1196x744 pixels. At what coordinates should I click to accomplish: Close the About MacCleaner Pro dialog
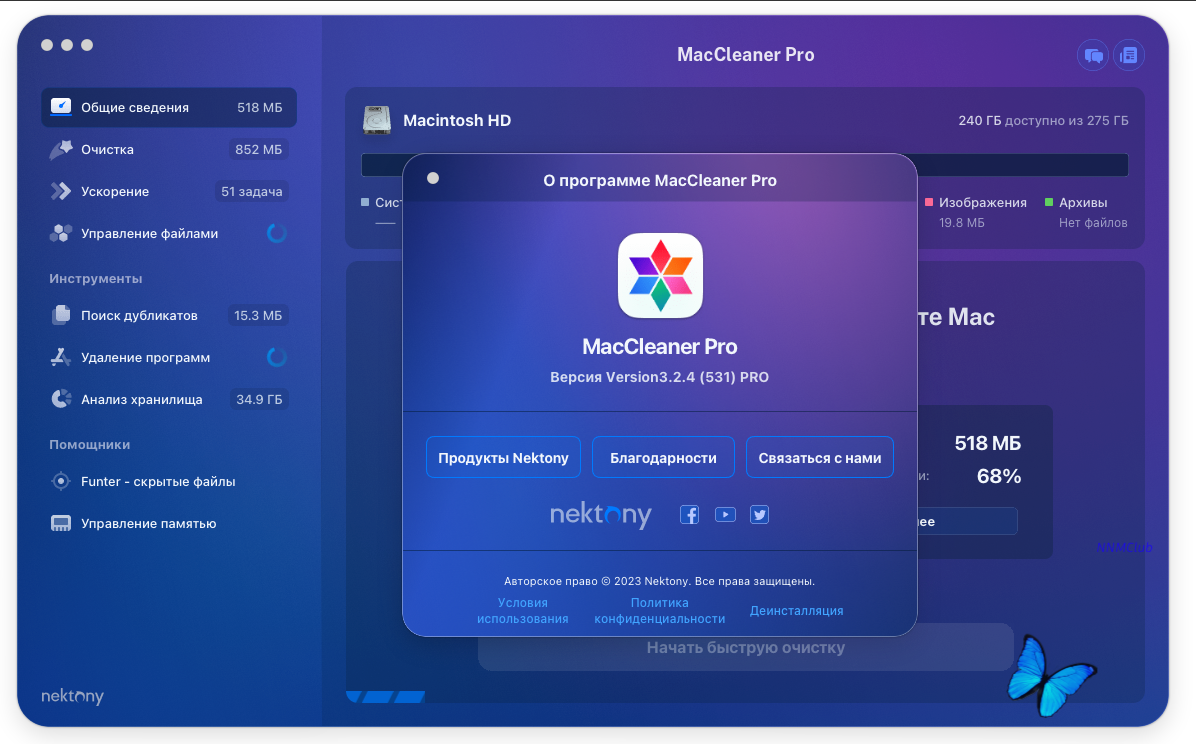pos(433,179)
